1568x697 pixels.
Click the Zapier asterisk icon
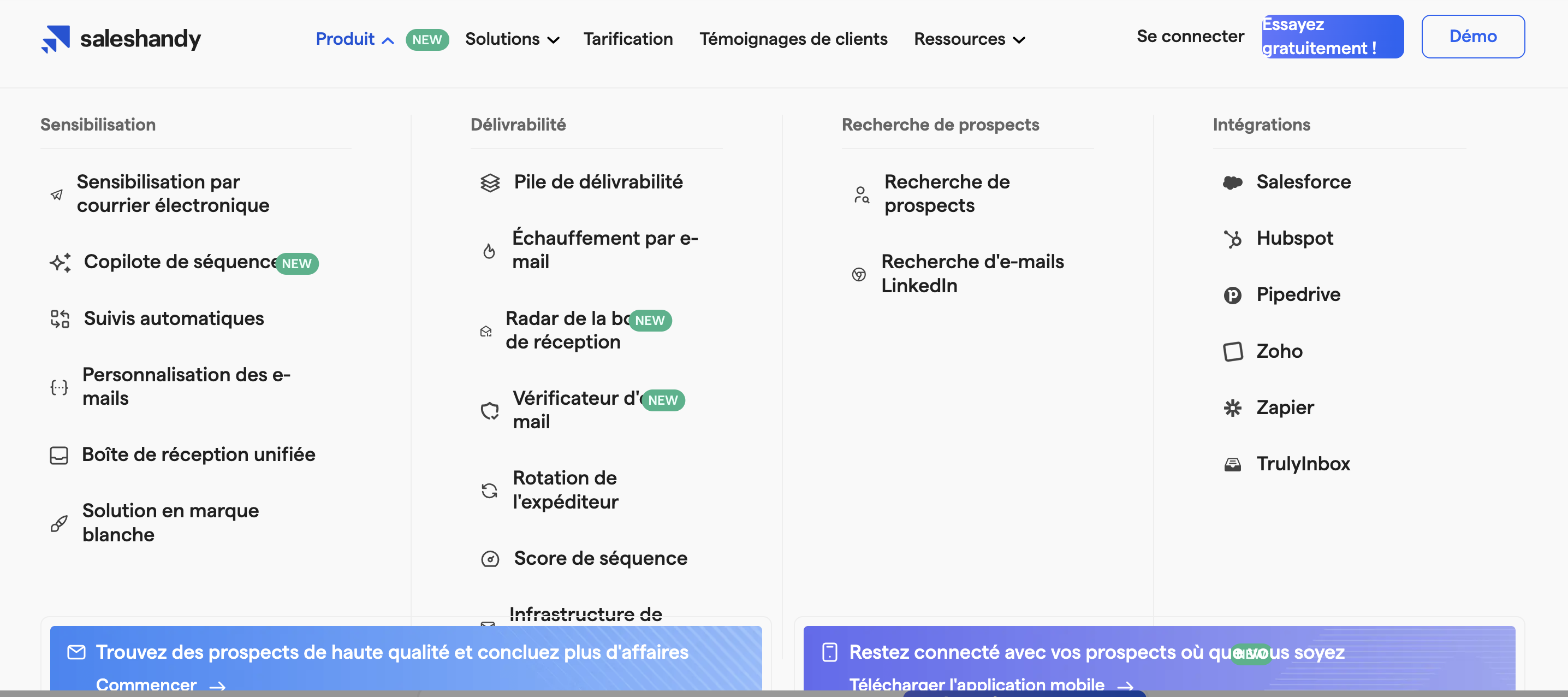(x=1232, y=407)
